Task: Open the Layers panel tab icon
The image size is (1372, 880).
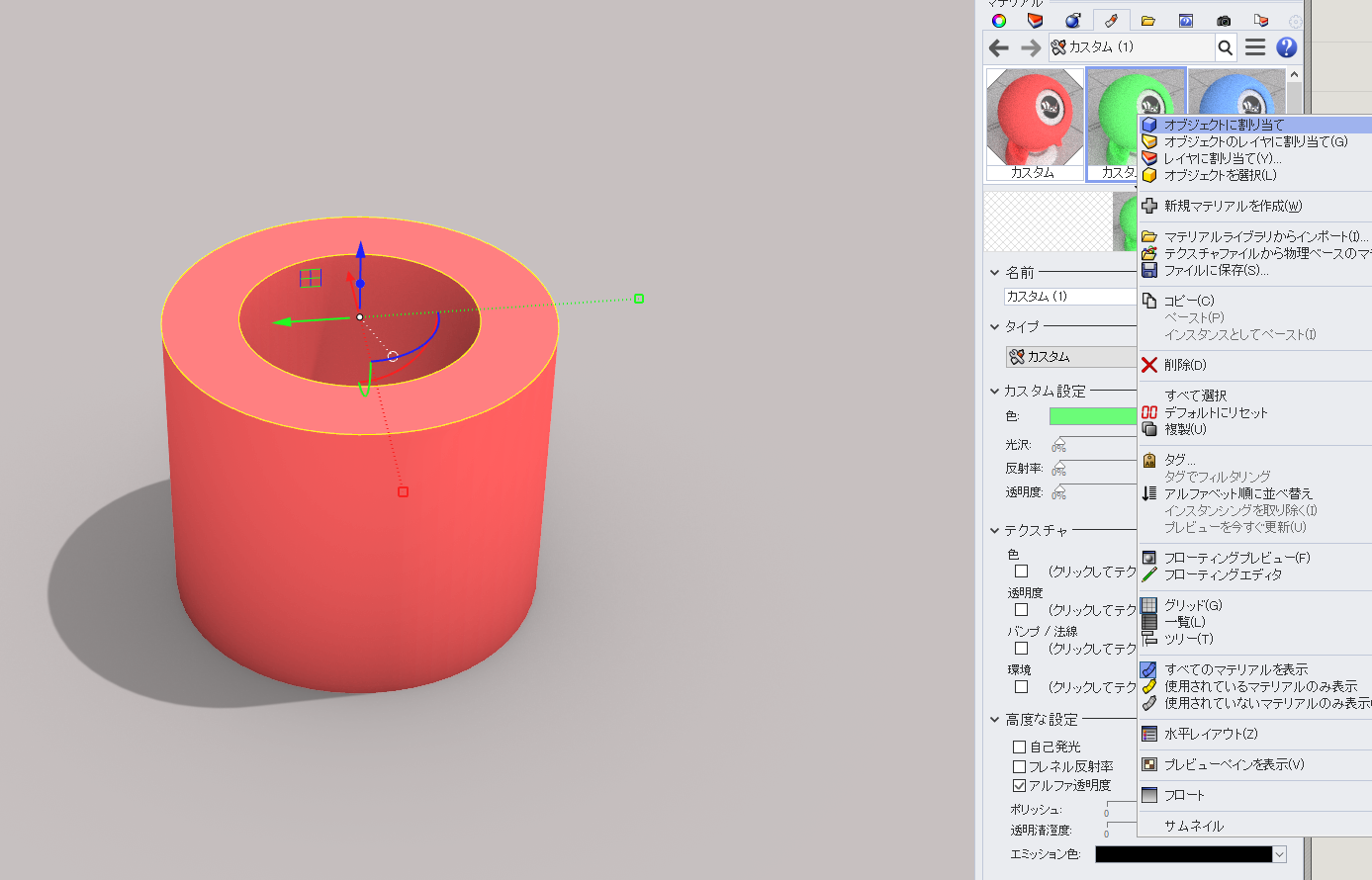Action: pyautogui.click(x=1036, y=21)
